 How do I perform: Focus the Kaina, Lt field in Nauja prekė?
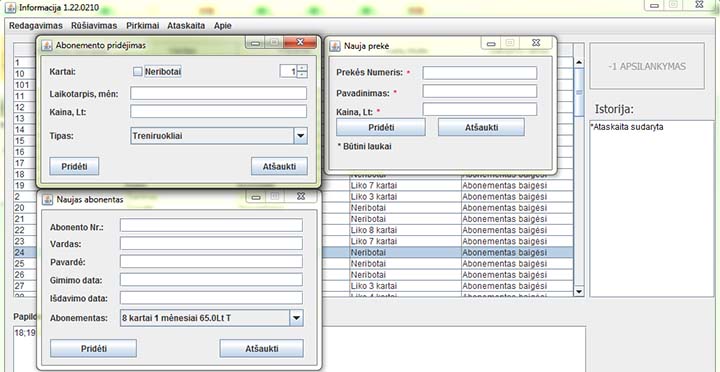pyautogui.click(x=480, y=109)
